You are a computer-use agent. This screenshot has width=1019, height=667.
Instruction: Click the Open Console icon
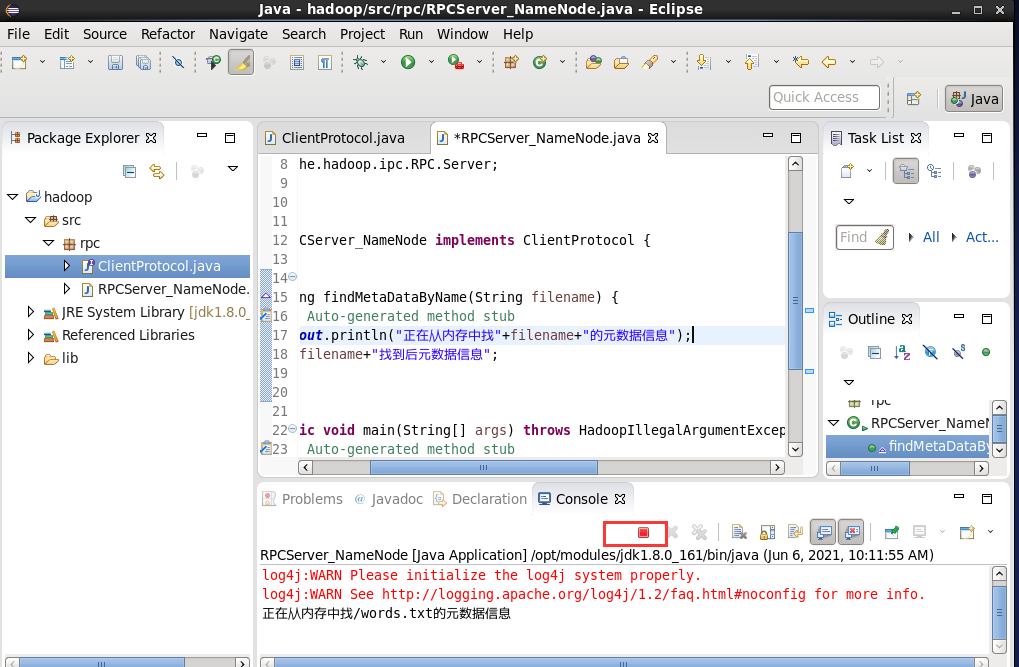pos(967,532)
